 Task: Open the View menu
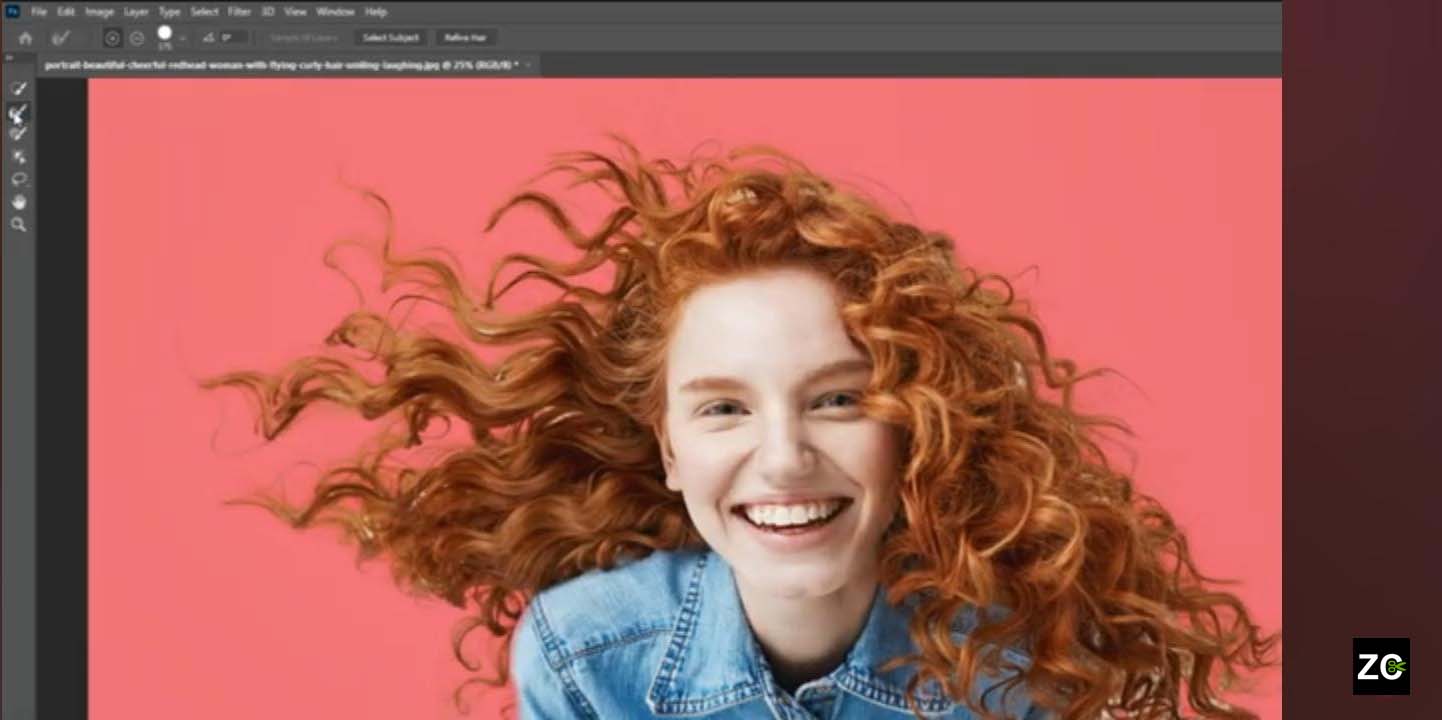point(295,12)
